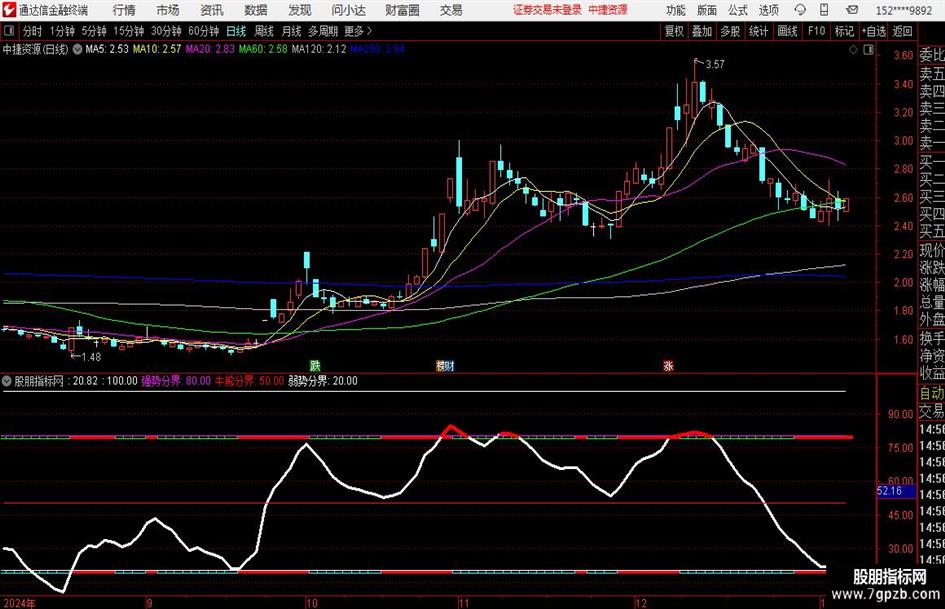This screenshot has width=945, height=609.
Task: Open the 资讯 menu
Action: [x=212, y=10]
